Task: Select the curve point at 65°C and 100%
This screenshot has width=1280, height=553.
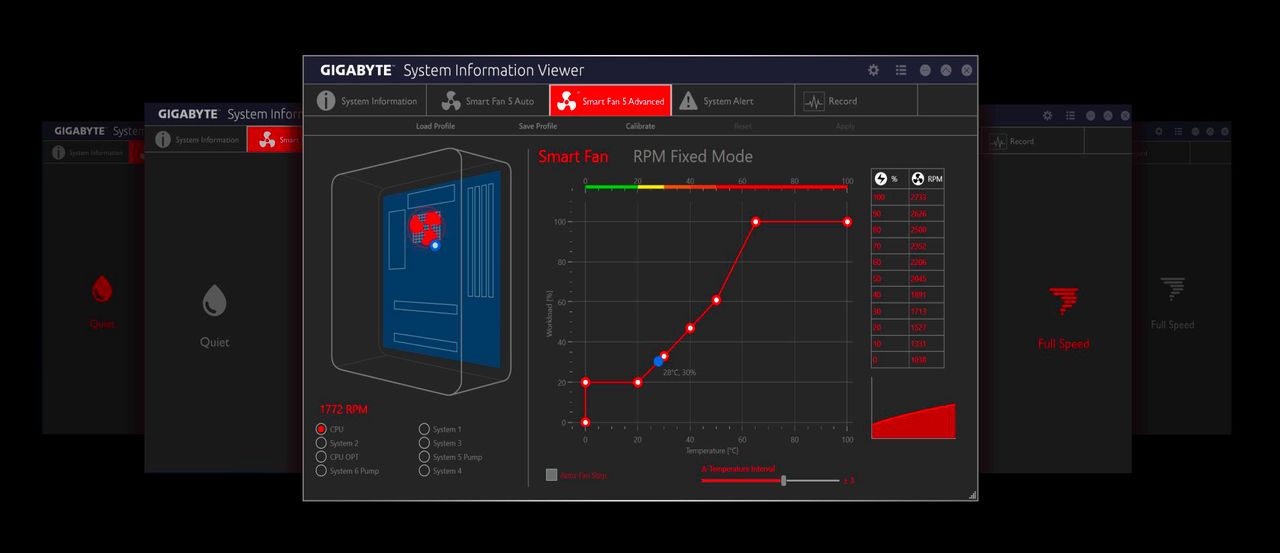Action: pyautogui.click(x=755, y=222)
